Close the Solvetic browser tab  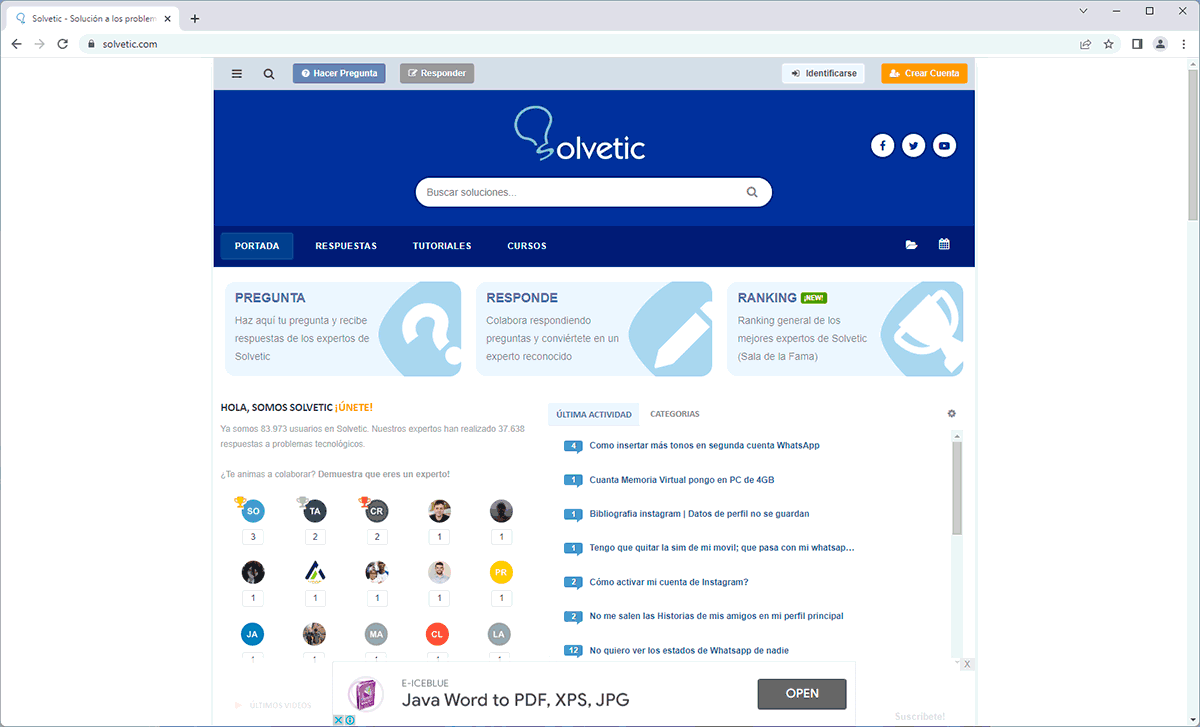169,18
